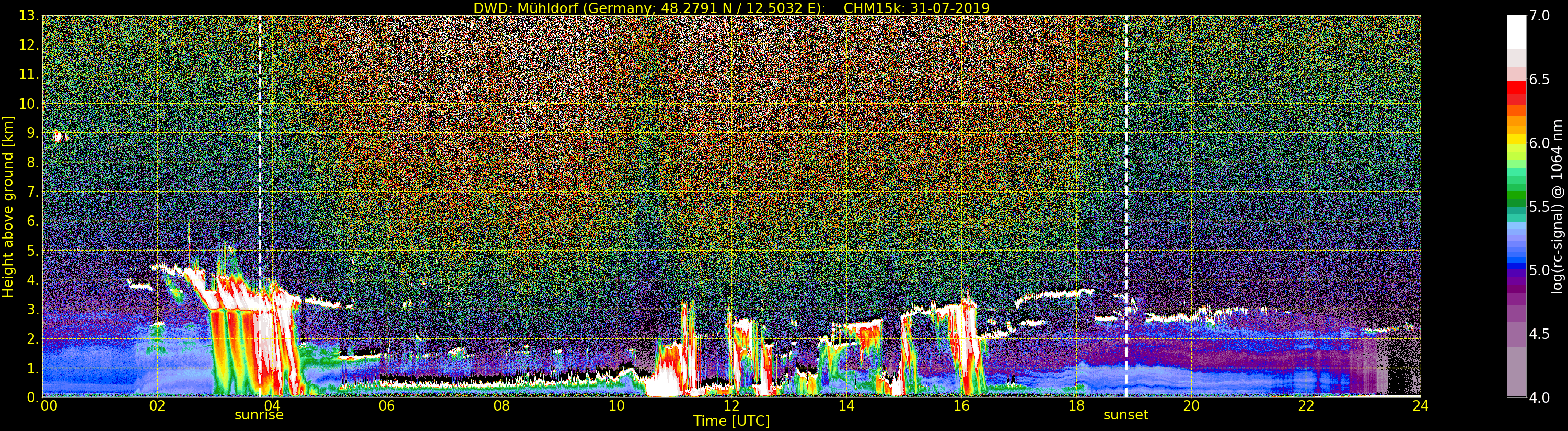Viewport: 1568px width, 431px height.
Task: Click the '7.' height axis tick label
Action: pos(32,192)
